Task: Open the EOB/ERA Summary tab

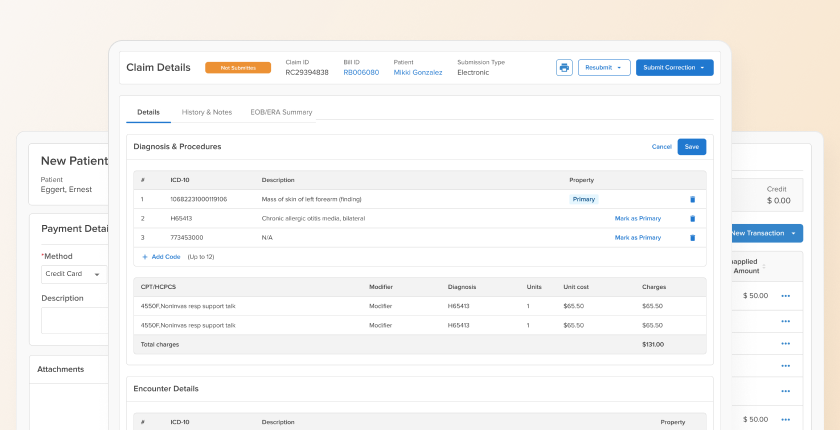Action: tap(281, 112)
